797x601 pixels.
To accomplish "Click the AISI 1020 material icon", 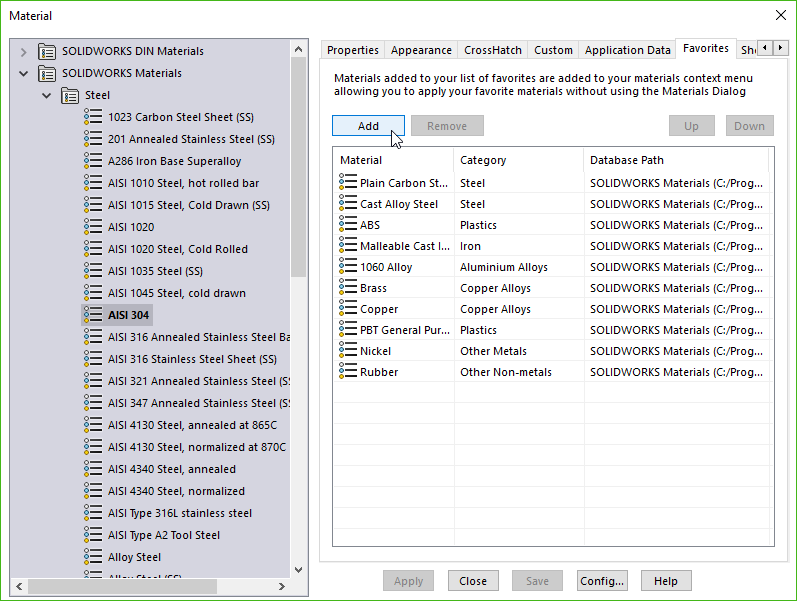I will click(x=93, y=227).
